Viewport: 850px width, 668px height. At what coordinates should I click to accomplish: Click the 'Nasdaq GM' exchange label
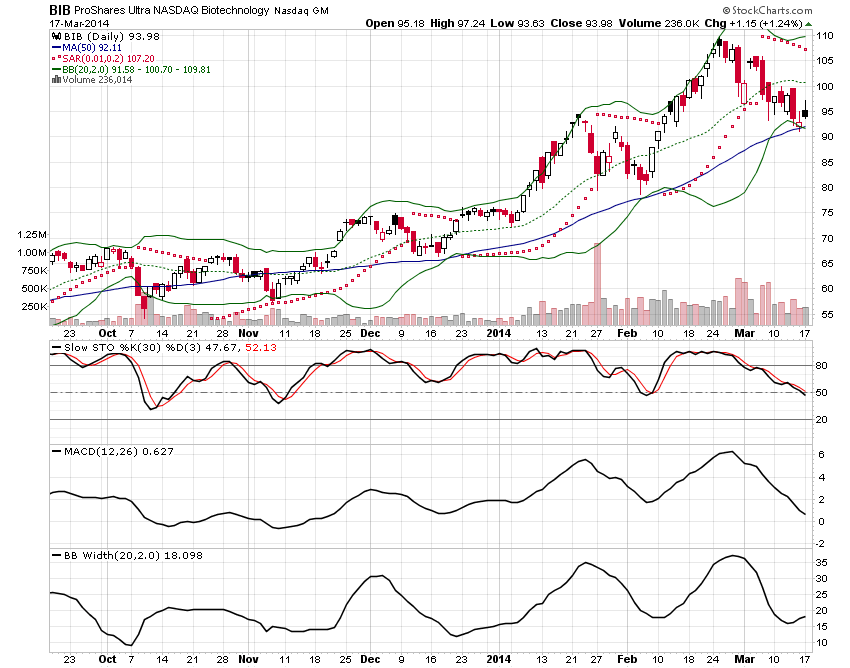coord(301,11)
